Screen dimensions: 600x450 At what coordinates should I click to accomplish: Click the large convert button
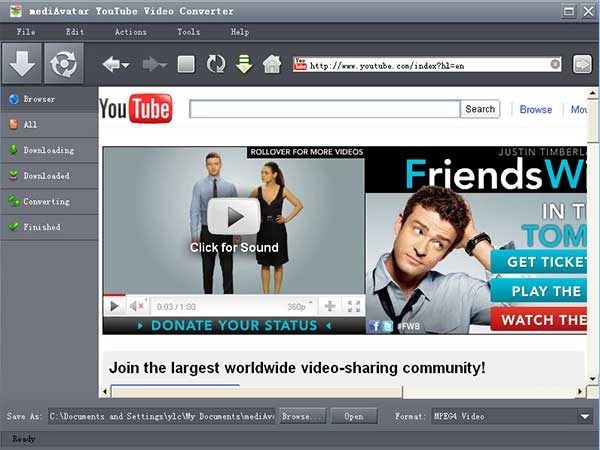[x=64, y=65]
